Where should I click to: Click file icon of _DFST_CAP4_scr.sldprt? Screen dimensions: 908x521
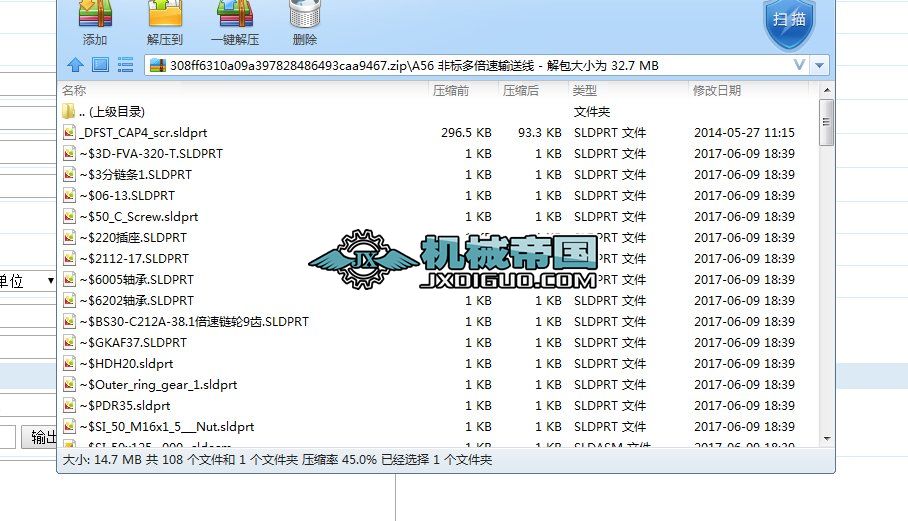69,133
